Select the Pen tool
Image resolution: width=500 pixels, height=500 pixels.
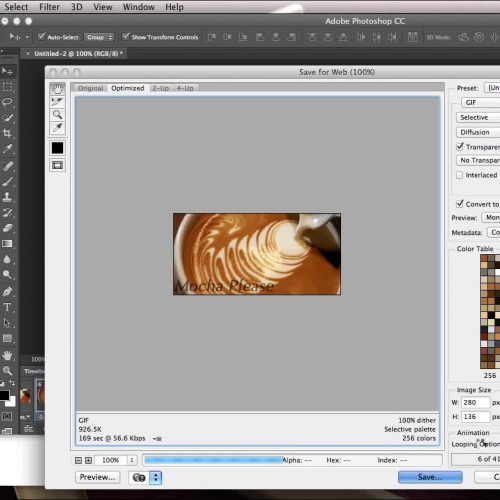7,291
